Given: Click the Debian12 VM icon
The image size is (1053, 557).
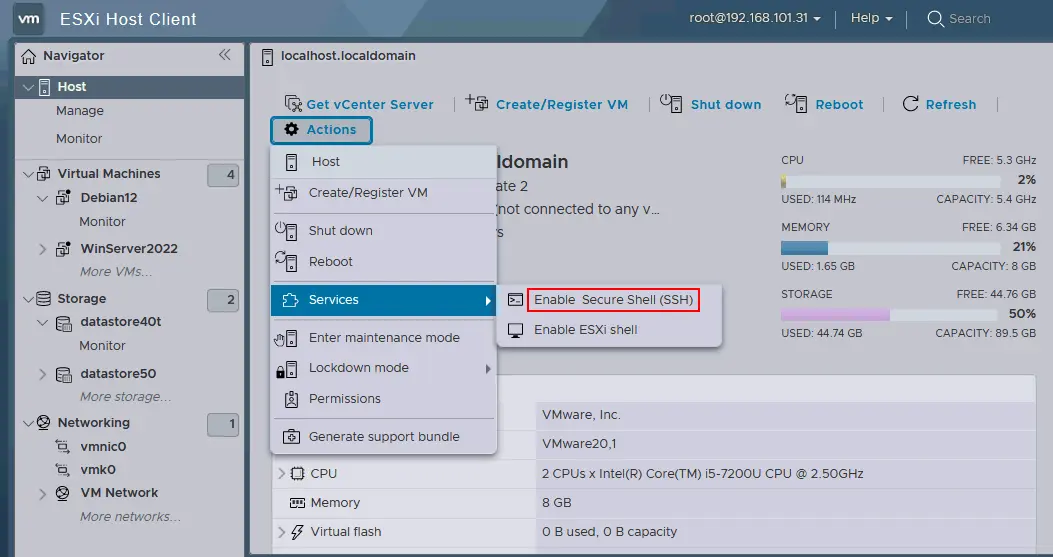Looking at the screenshot, I should (x=64, y=198).
